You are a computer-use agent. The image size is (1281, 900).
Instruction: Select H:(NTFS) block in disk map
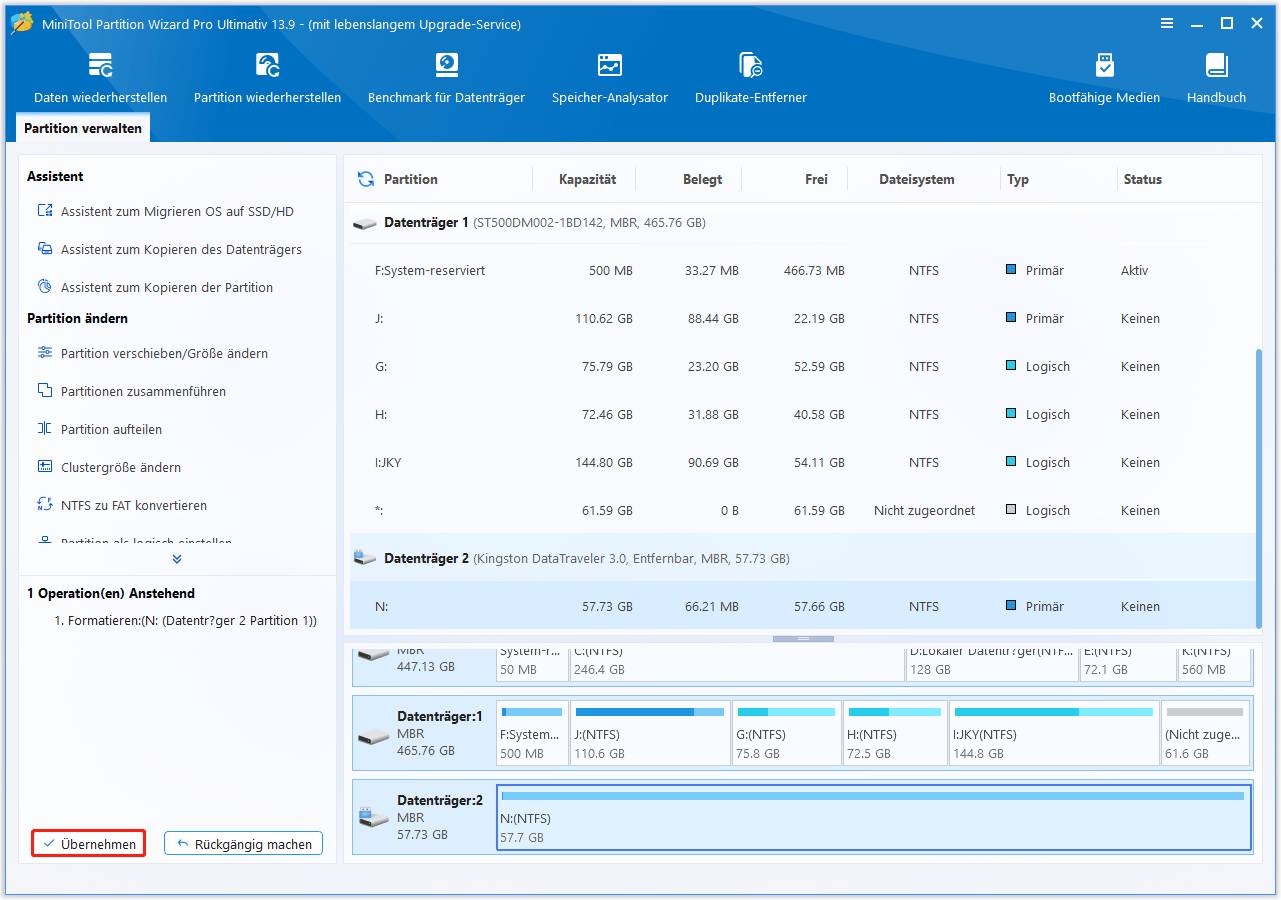(x=895, y=732)
